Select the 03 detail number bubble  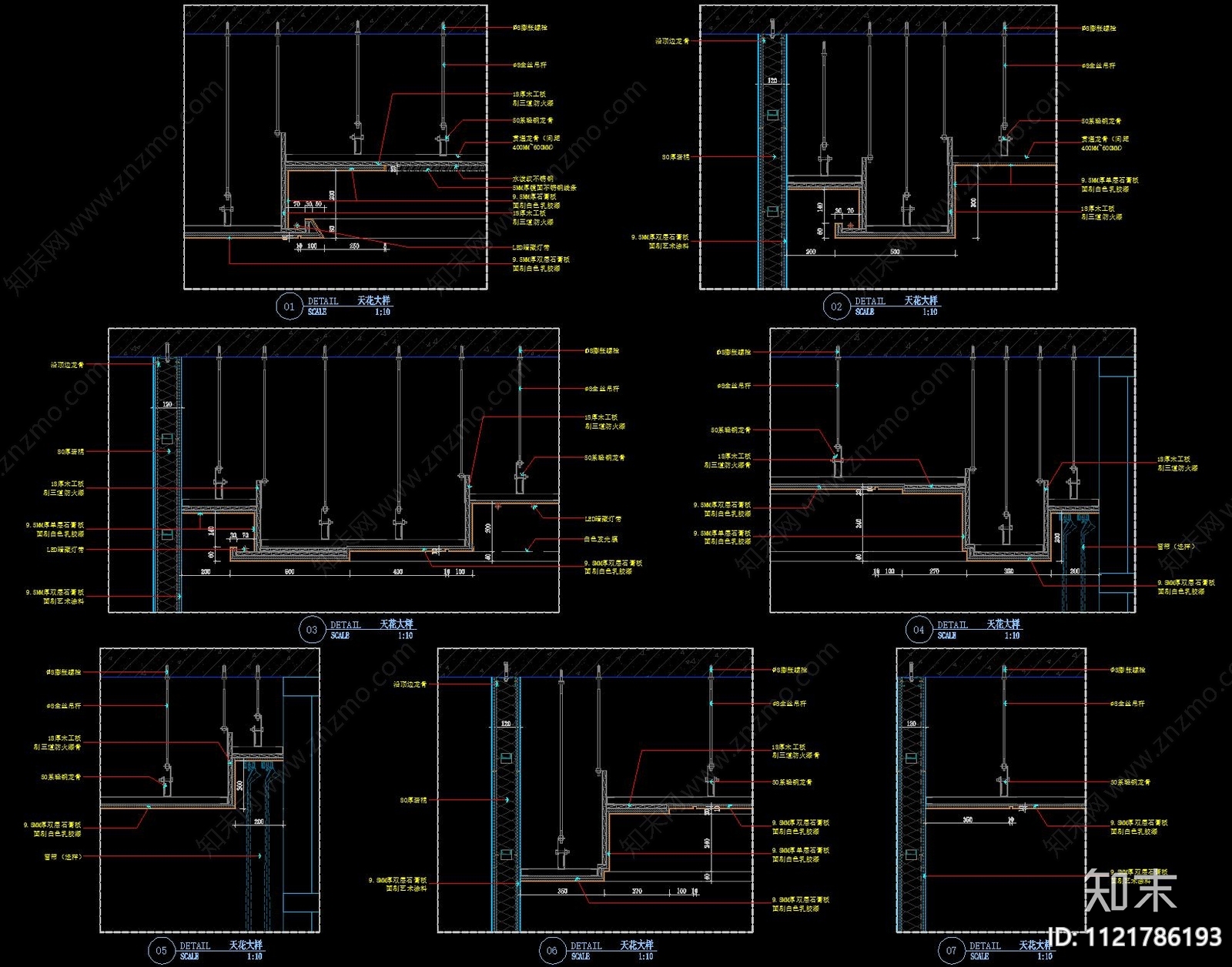click(311, 630)
